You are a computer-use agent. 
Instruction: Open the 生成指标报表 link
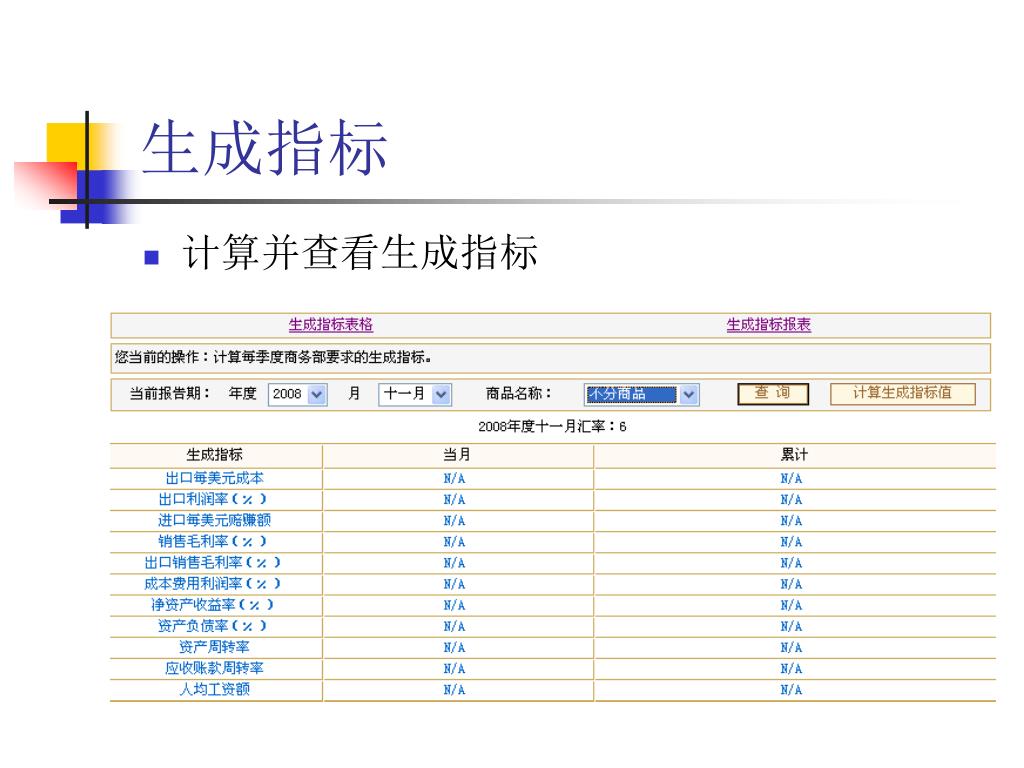click(769, 325)
